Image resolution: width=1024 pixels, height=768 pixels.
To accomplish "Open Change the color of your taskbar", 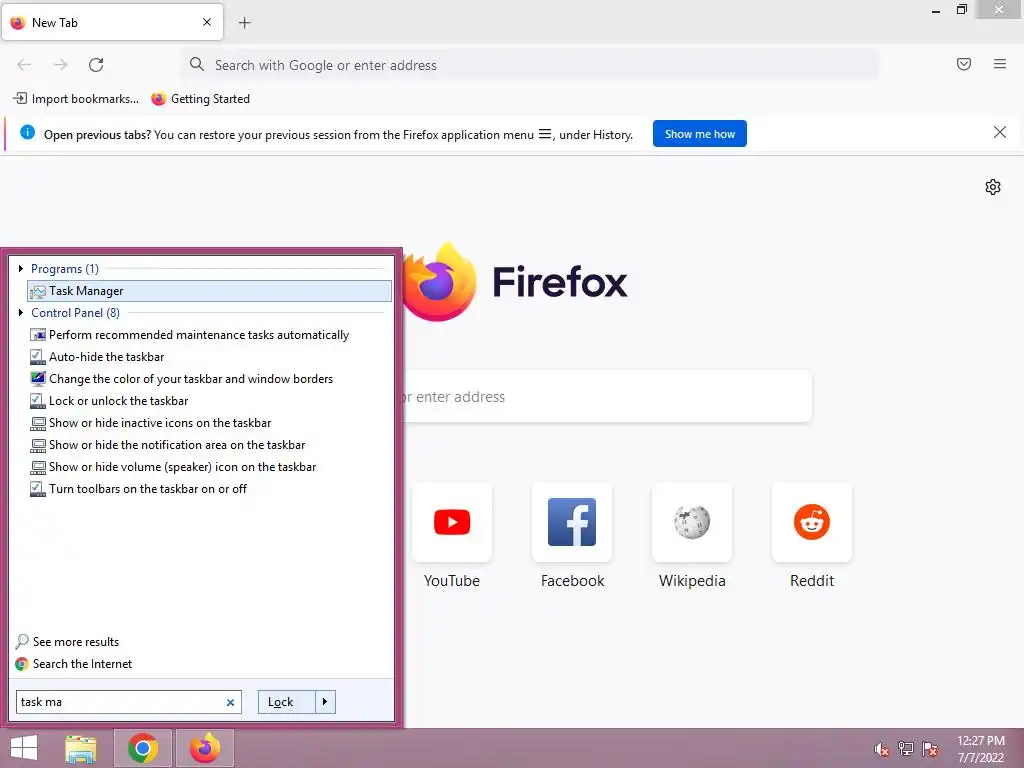I will [182, 379].
